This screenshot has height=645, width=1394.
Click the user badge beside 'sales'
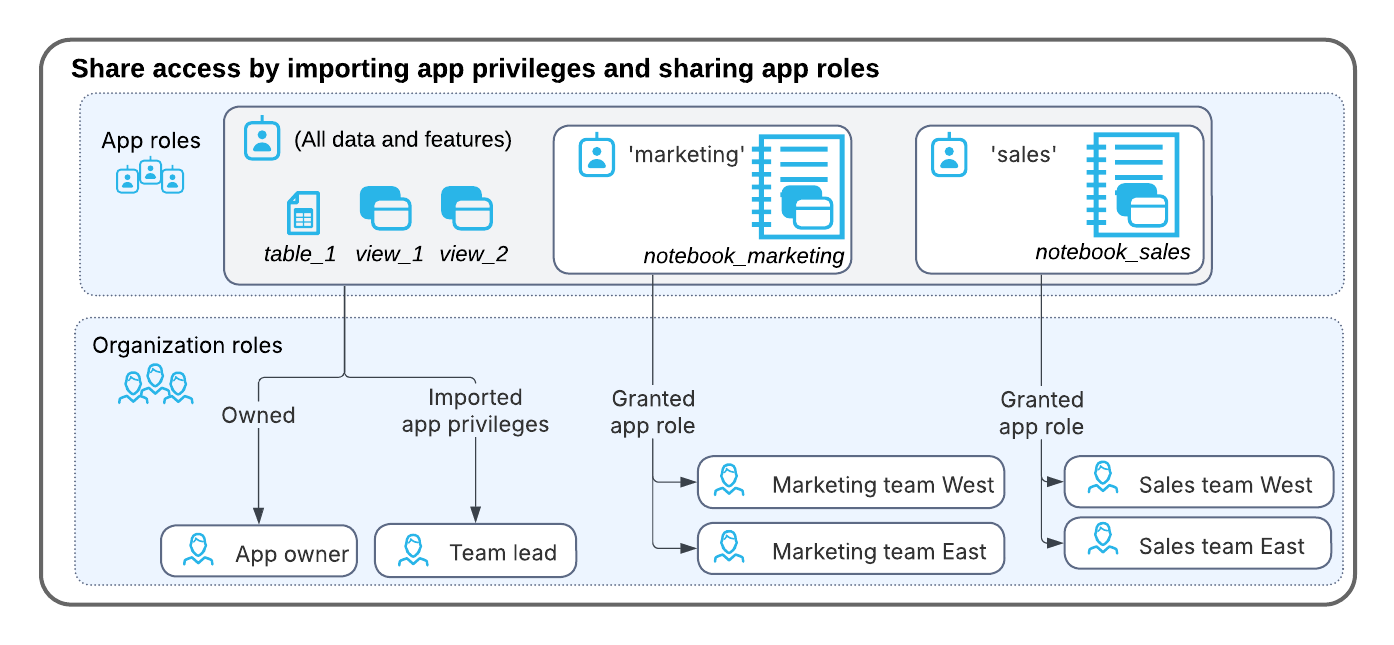pos(951,156)
